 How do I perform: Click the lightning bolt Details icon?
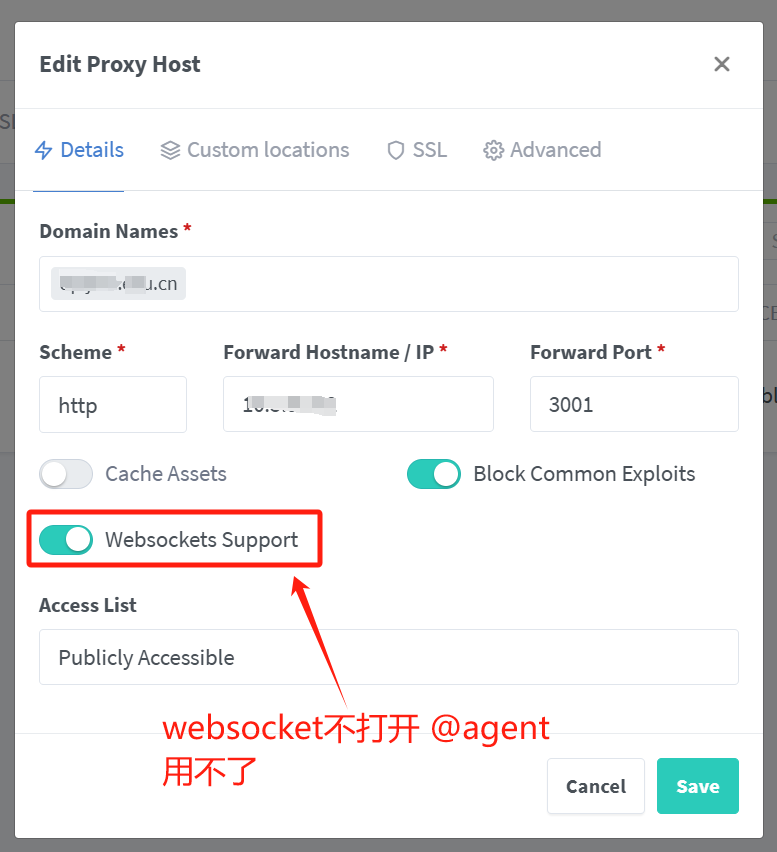(43, 150)
